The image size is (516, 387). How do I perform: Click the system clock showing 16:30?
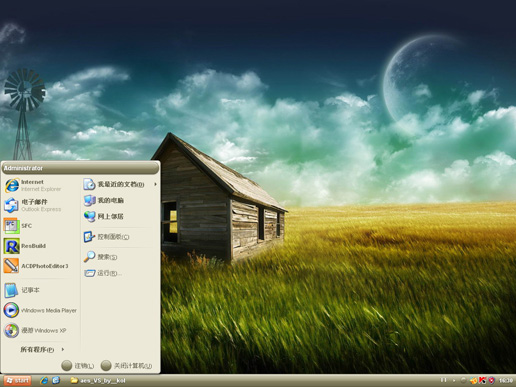pyautogui.click(x=506, y=380)
